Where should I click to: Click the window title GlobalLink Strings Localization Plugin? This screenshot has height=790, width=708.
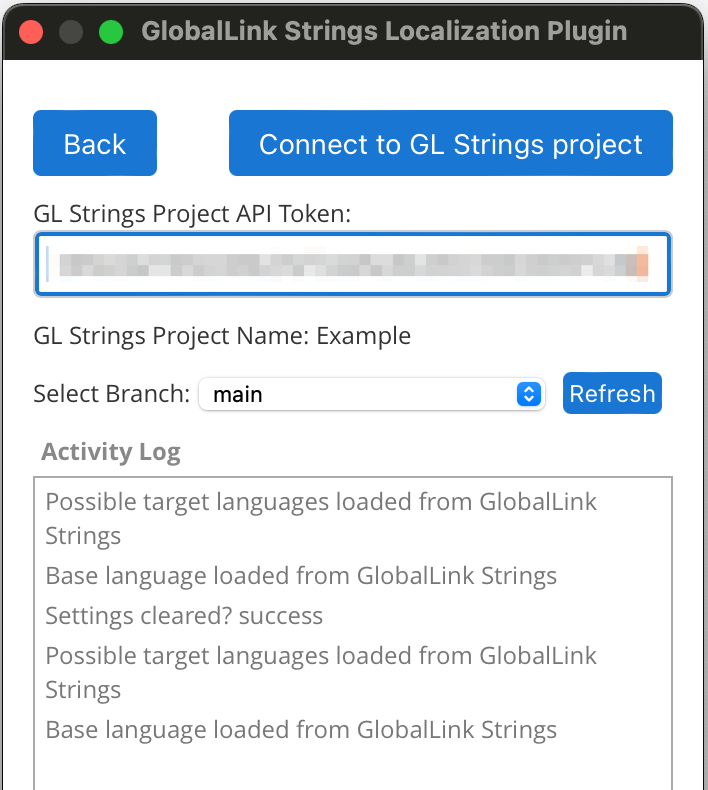tap(384, 31)
